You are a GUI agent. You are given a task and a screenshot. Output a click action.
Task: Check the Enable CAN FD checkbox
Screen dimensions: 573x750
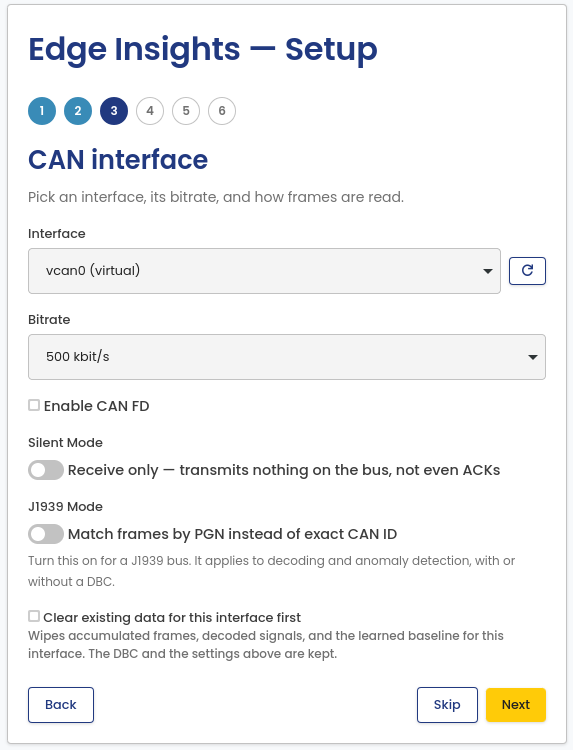34,405
